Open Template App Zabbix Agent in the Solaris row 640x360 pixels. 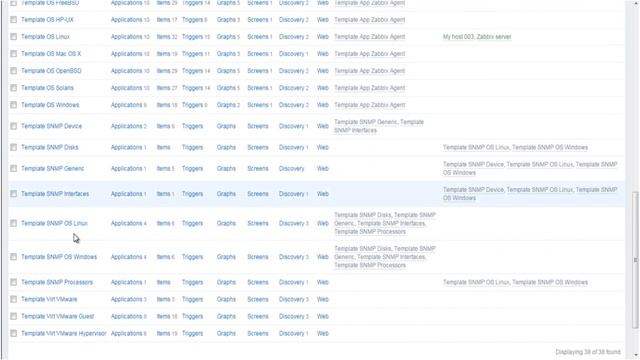pos(369,88)
